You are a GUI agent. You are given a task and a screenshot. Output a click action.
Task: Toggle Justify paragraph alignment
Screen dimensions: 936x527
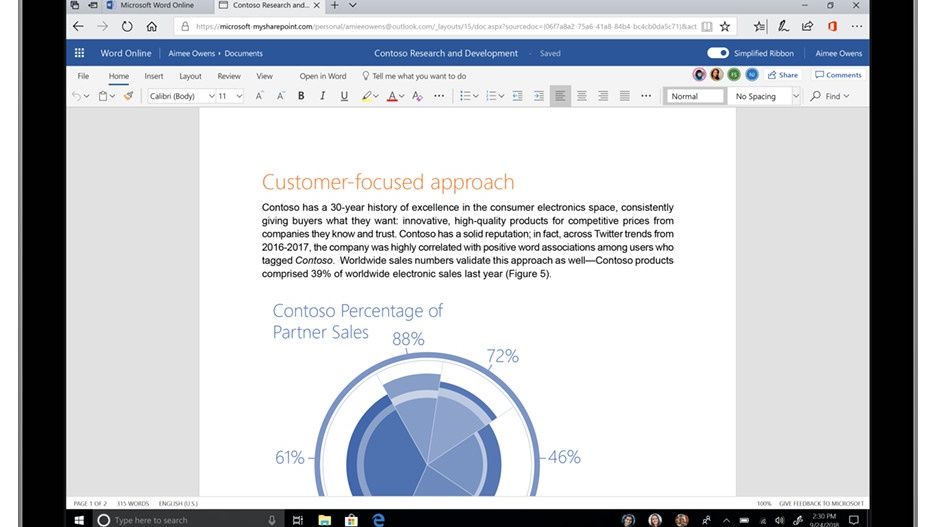[x=624, y=96]
